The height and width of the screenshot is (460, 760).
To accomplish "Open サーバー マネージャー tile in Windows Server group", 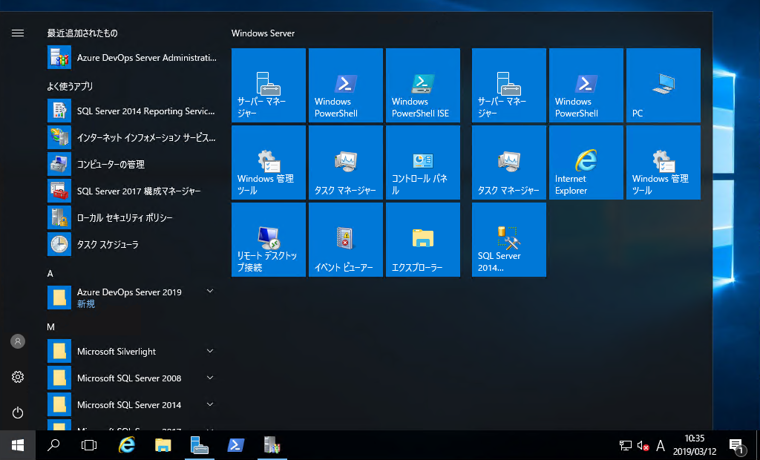I will point(269,85).
